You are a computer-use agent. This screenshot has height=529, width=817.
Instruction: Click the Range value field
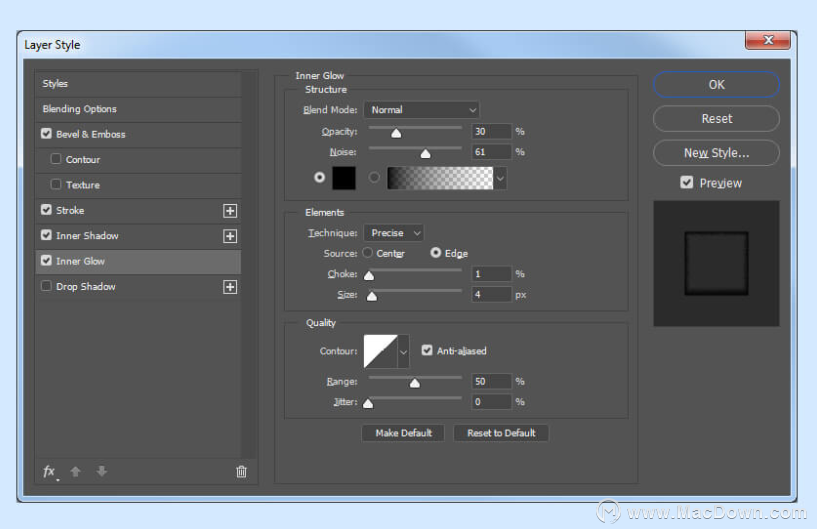click(491, 382)
